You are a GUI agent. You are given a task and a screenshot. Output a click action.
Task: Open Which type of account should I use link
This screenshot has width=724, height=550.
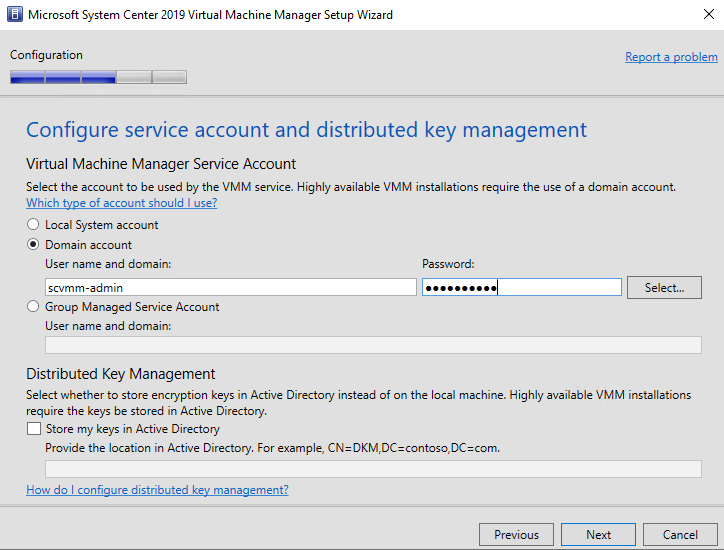pos(121,203)
